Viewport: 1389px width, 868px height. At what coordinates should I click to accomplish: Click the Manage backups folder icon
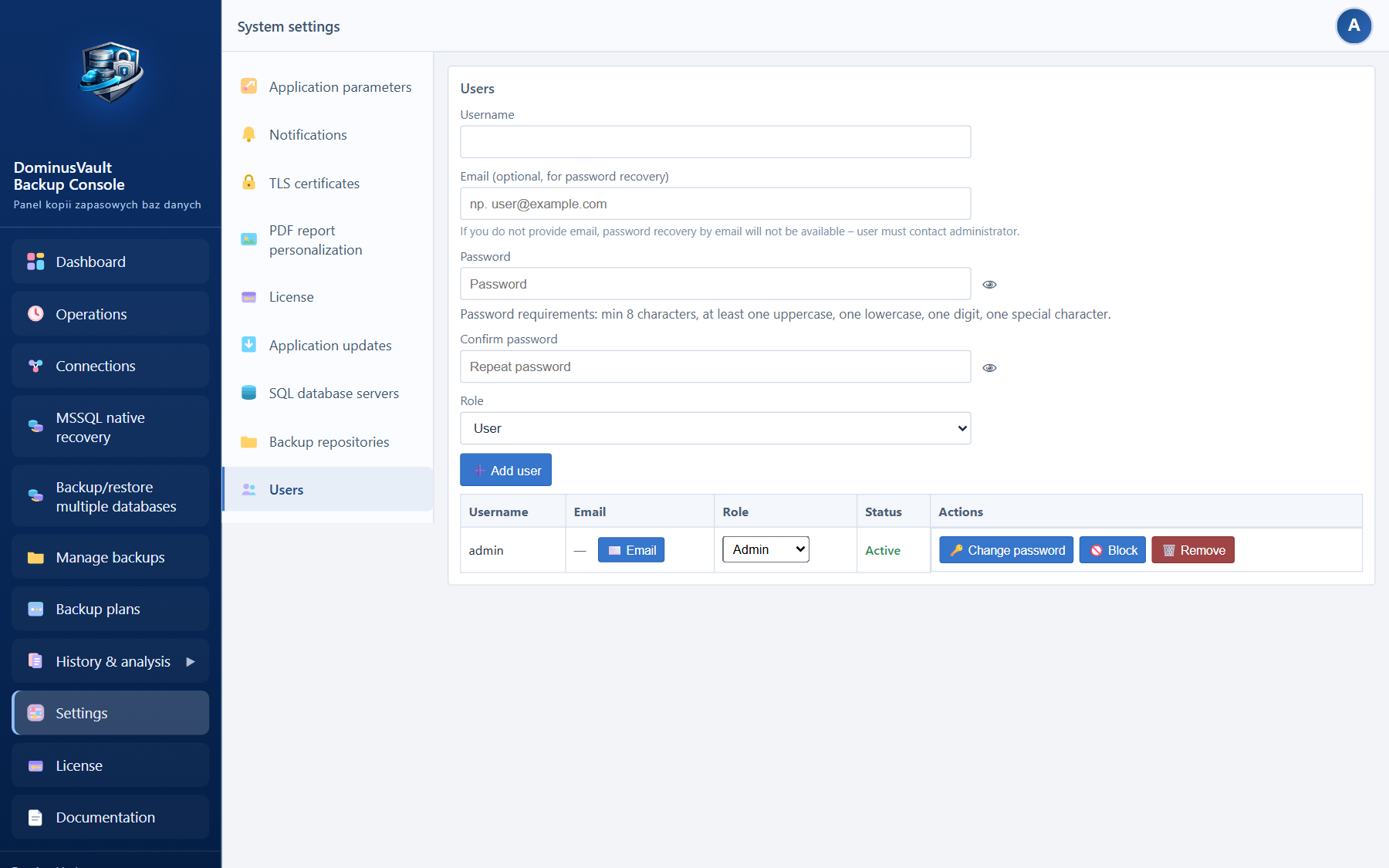pyautogui.click(x=35, y=557)
